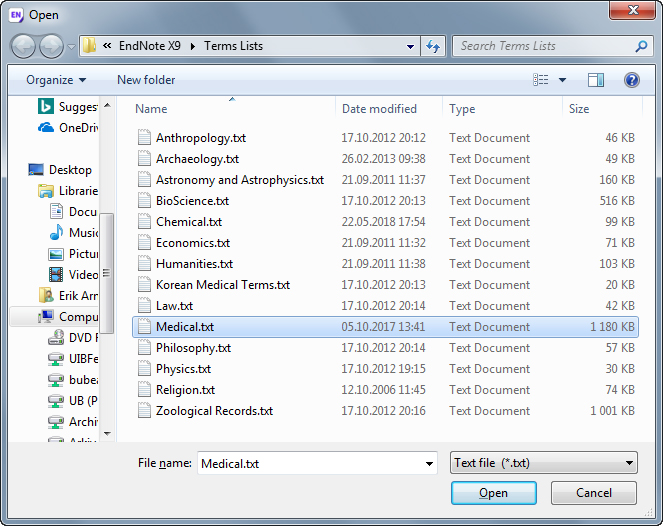
Task: Click the blue Help icon
Action: click(x=632, y=80)
